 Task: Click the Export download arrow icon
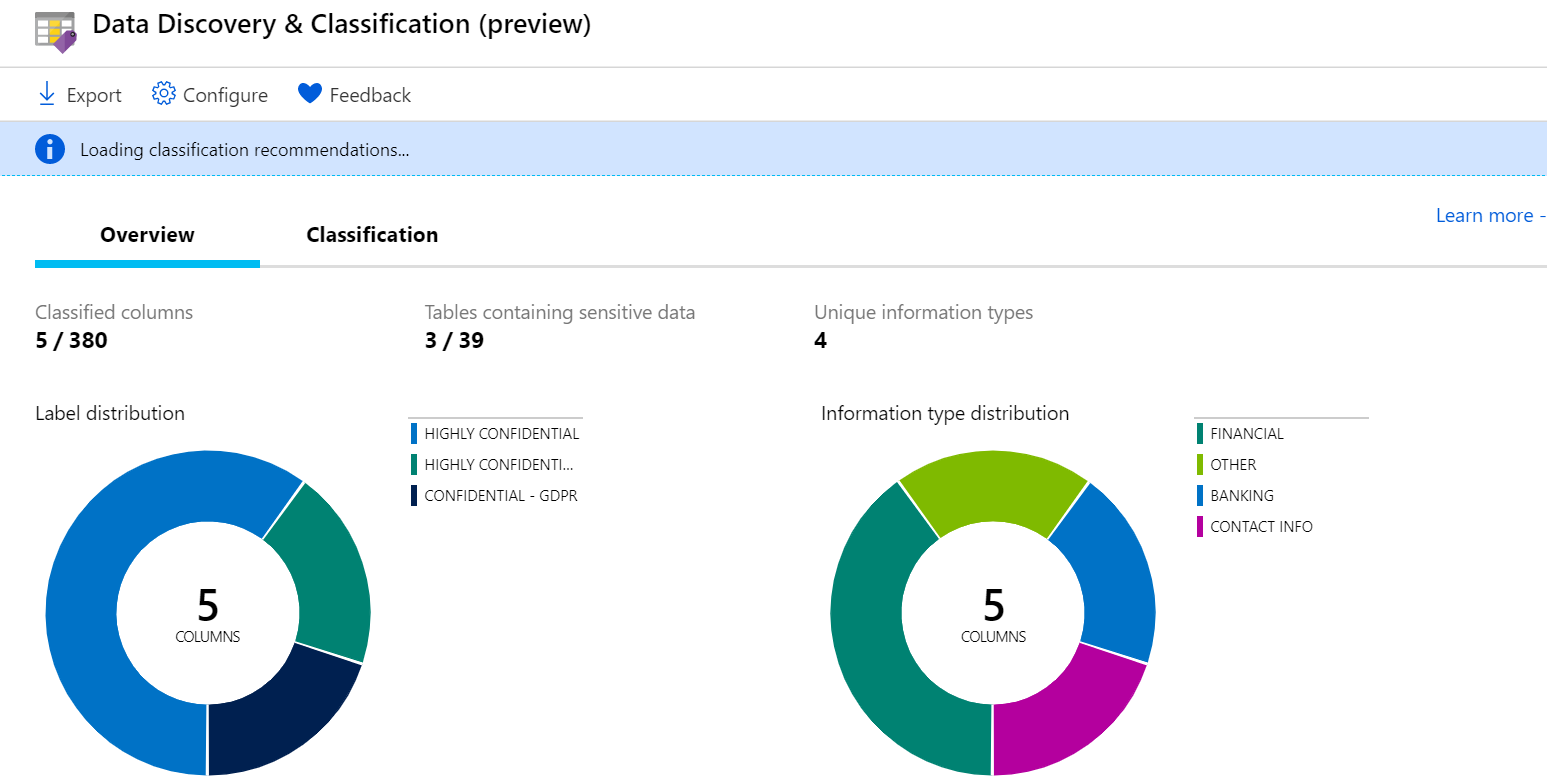pyautogui.click(x=46, y=94)
